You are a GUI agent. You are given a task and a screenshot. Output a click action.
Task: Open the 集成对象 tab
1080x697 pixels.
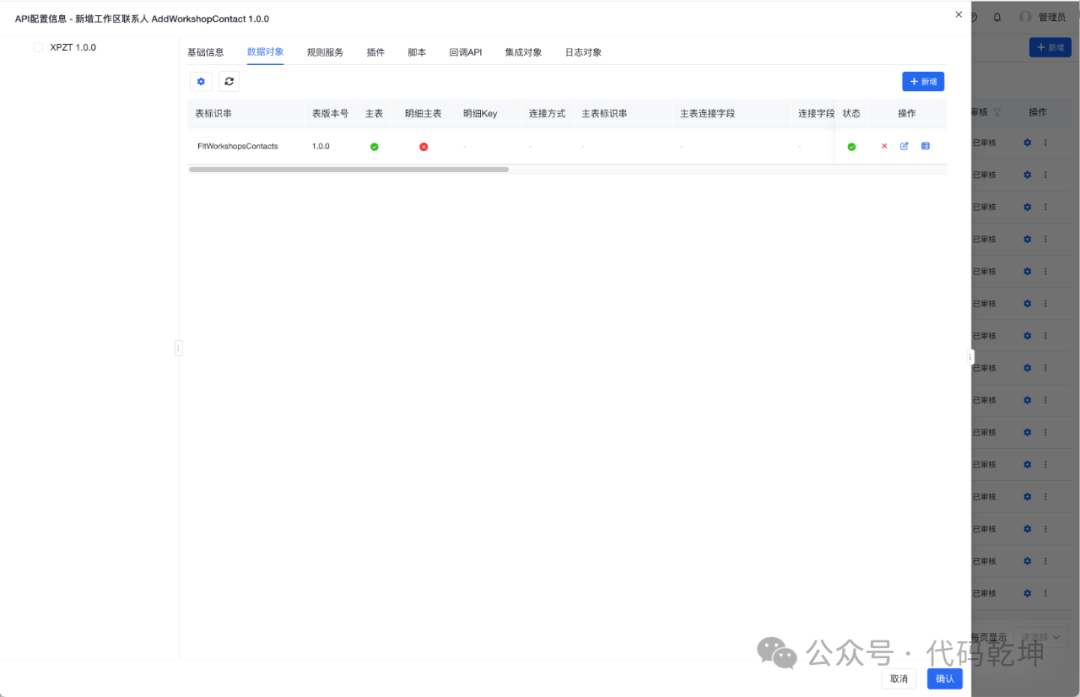pyautogui.click(x=523, y=52)
